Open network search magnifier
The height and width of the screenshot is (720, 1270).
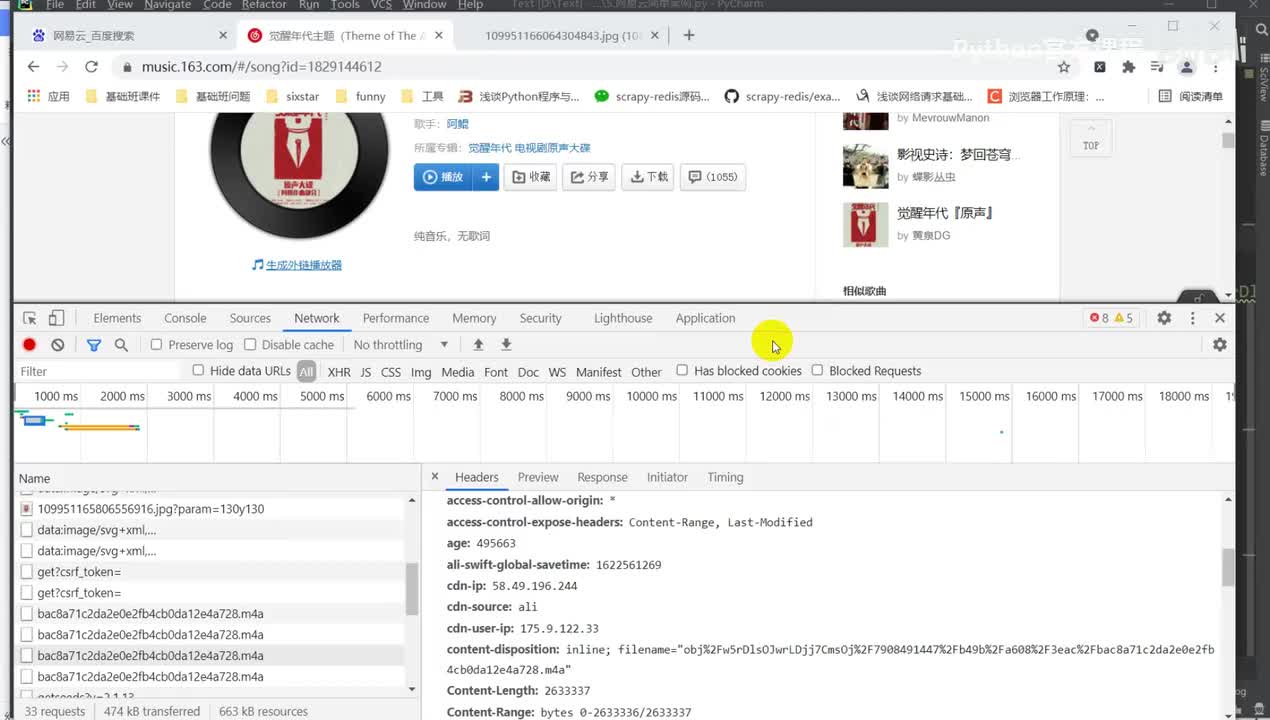(x=121, y=345)
